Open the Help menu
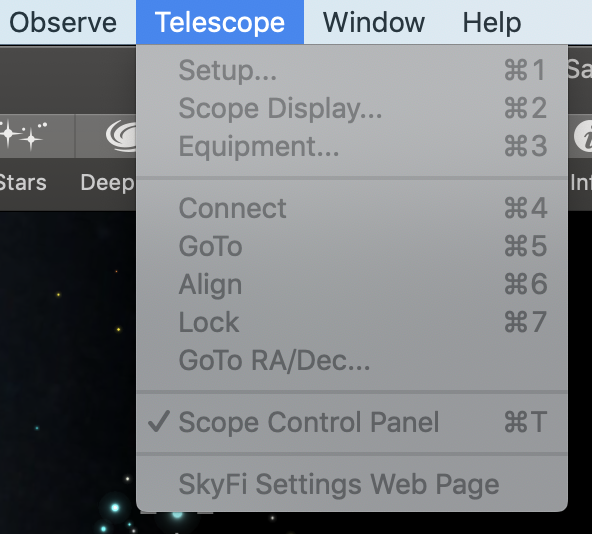 pos(492,22)
